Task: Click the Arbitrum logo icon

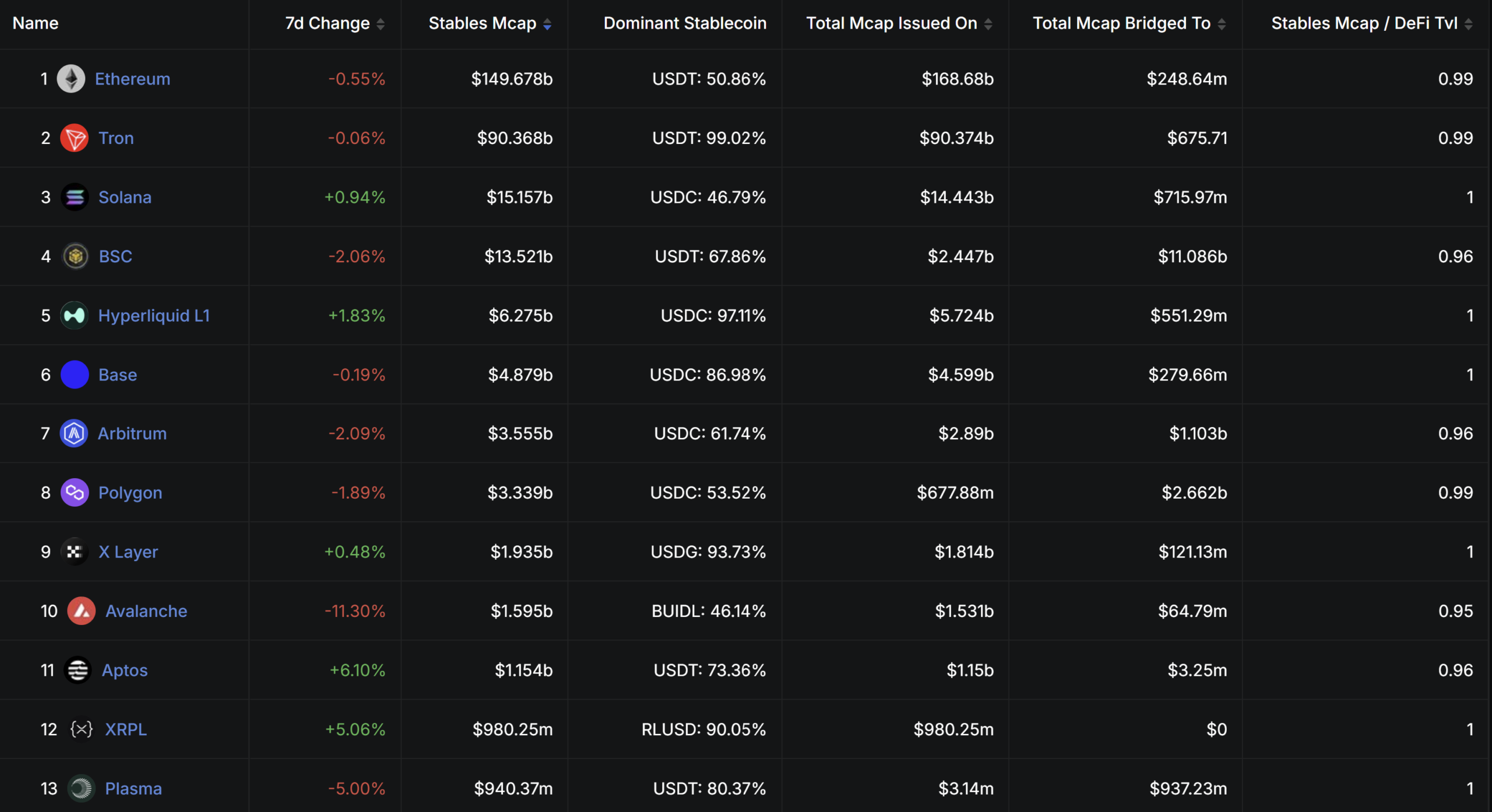Action: (x=74, y=433)
